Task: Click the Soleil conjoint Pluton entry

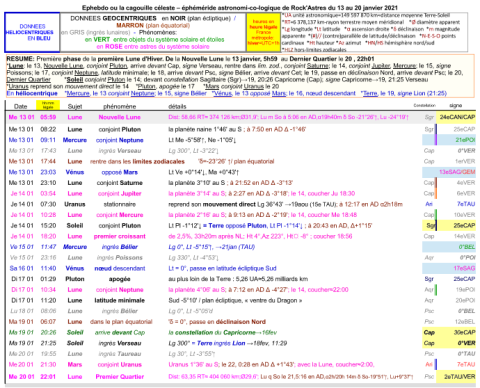Action: tap(240, 226)
